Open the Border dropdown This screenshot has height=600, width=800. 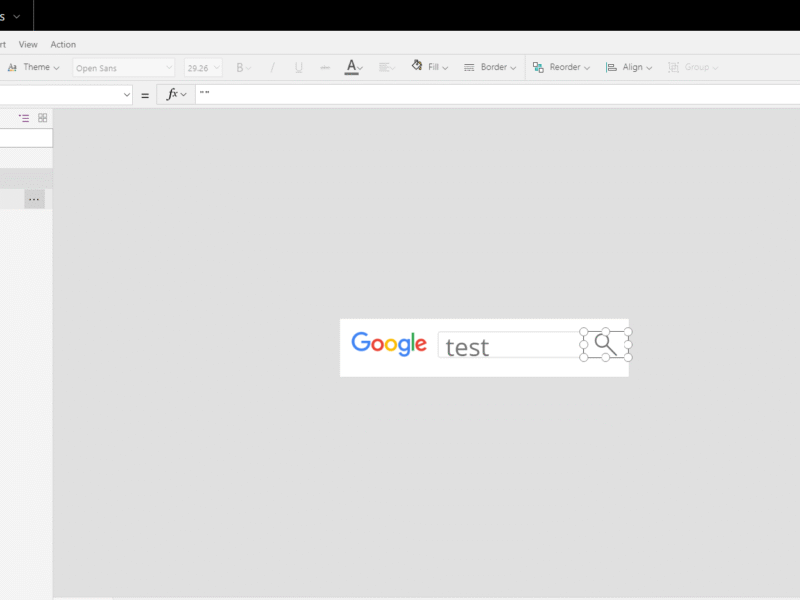(x=490, y=67)
